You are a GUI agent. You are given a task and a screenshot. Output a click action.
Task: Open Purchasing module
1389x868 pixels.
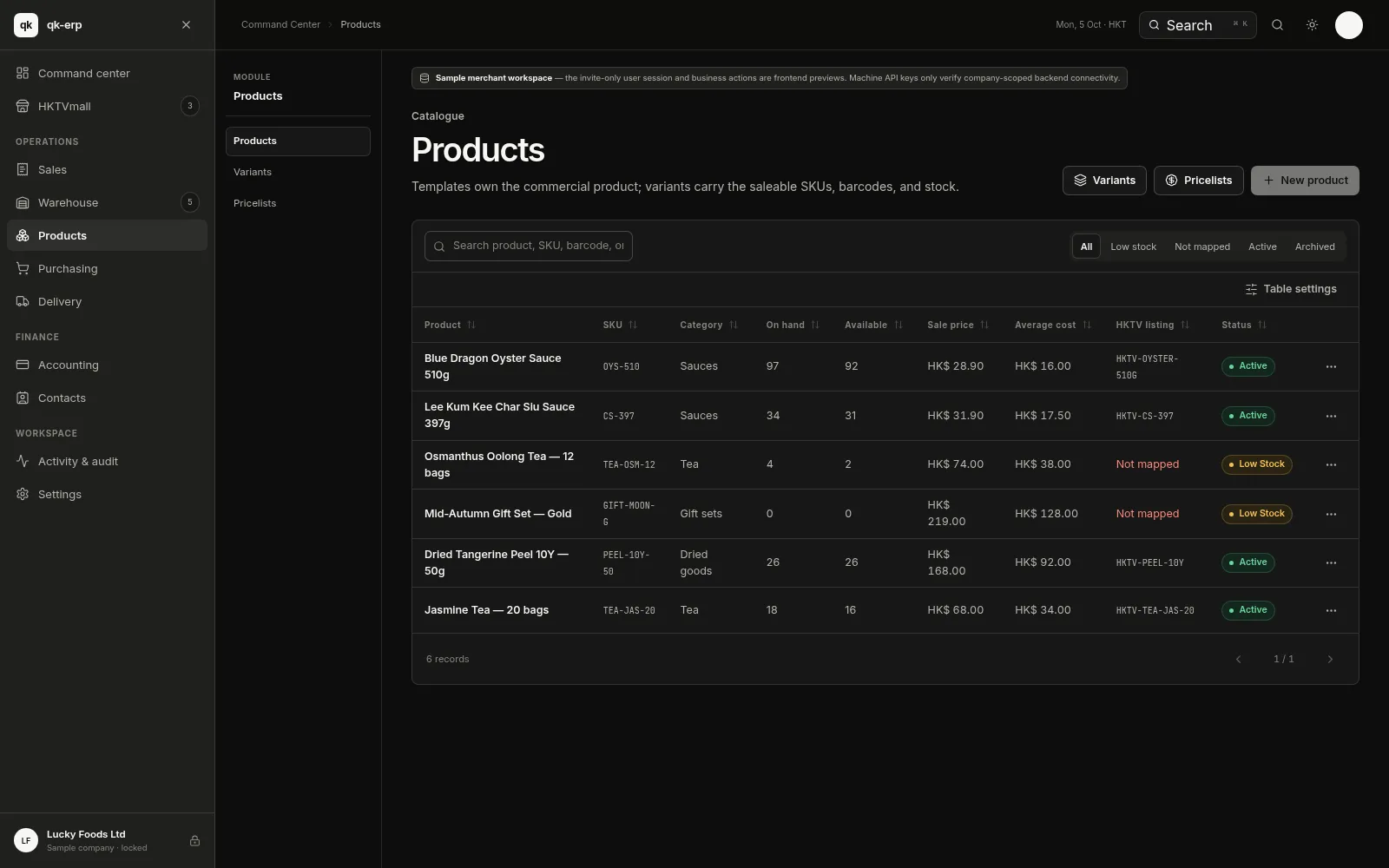coord(107,269)
